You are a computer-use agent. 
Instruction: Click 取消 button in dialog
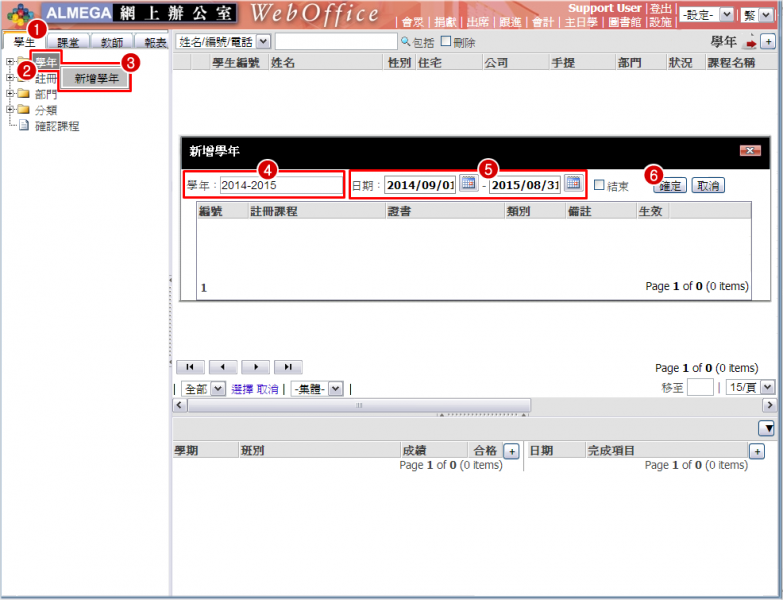pyautogui.click(x=708, y=186)
